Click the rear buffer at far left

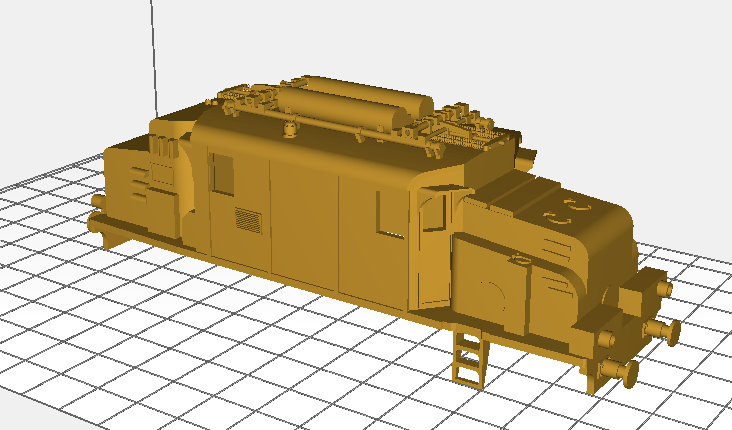coord(99,222)
